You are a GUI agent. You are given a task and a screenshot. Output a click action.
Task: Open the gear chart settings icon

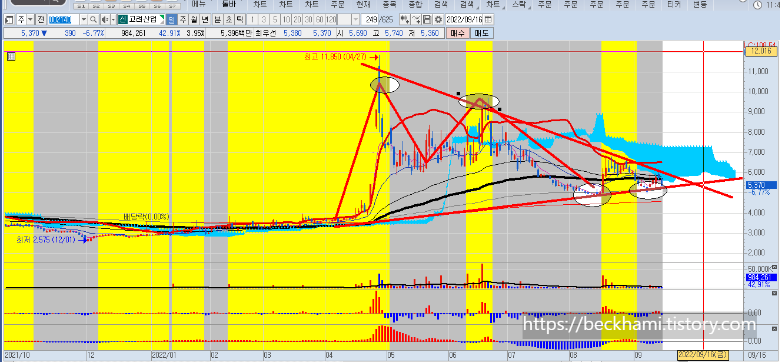pos(438,19)
